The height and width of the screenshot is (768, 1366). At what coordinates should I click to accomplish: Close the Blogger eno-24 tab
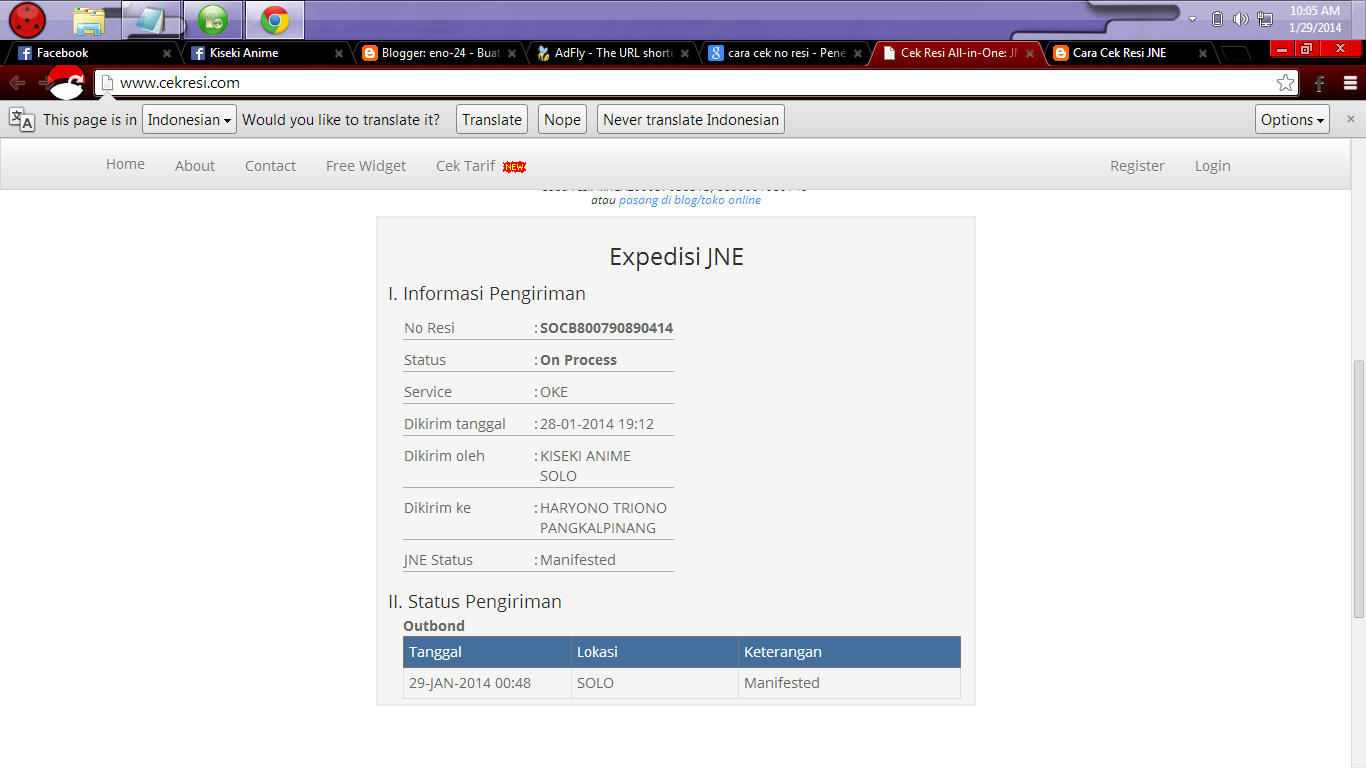pos(512,53)
